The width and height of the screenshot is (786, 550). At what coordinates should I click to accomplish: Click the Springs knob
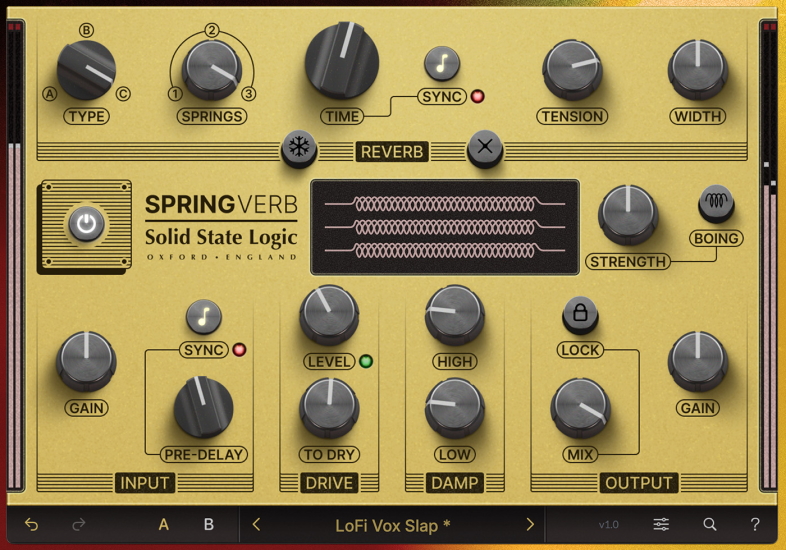point(212,69)
